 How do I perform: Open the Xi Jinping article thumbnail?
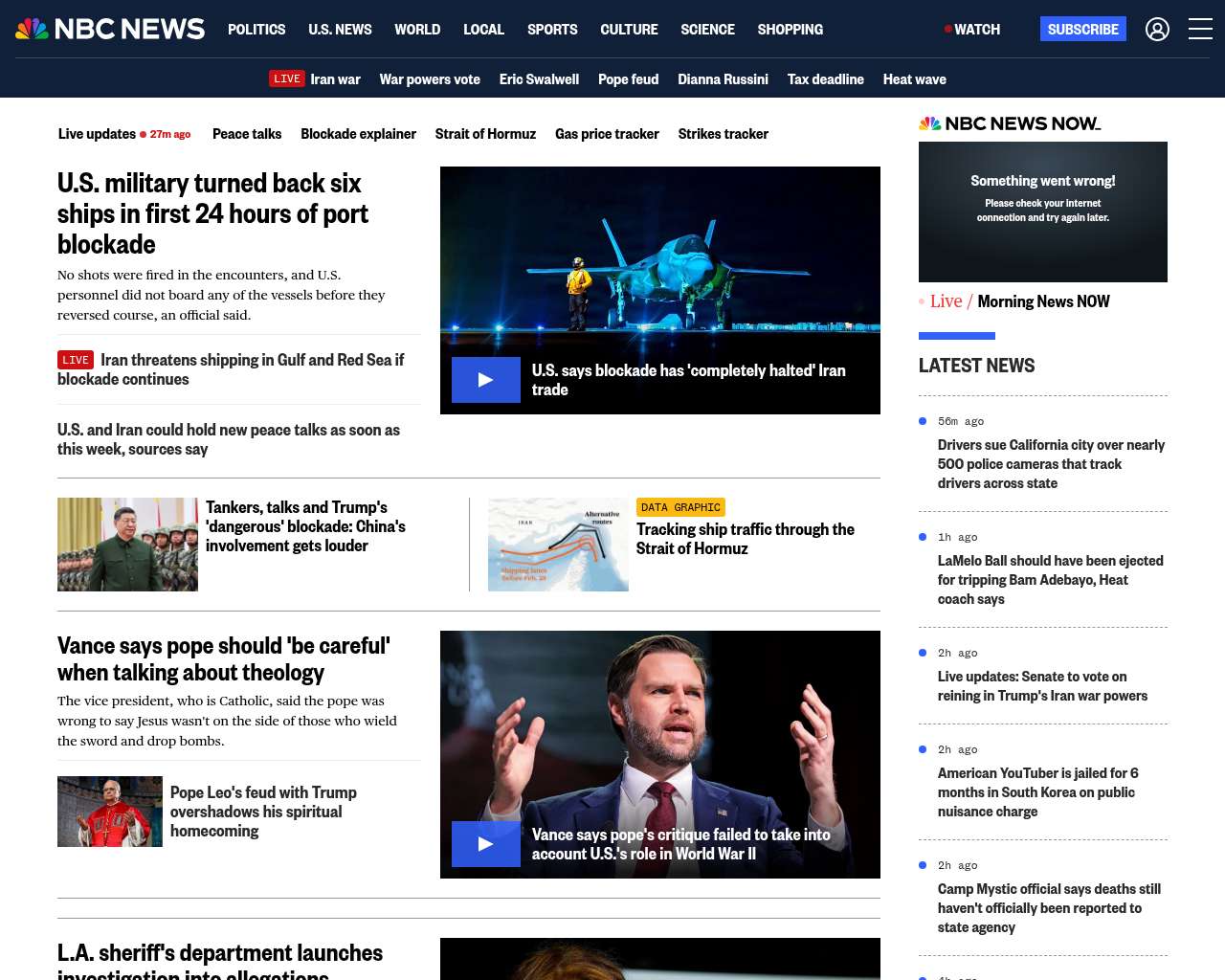click(127, 545)
